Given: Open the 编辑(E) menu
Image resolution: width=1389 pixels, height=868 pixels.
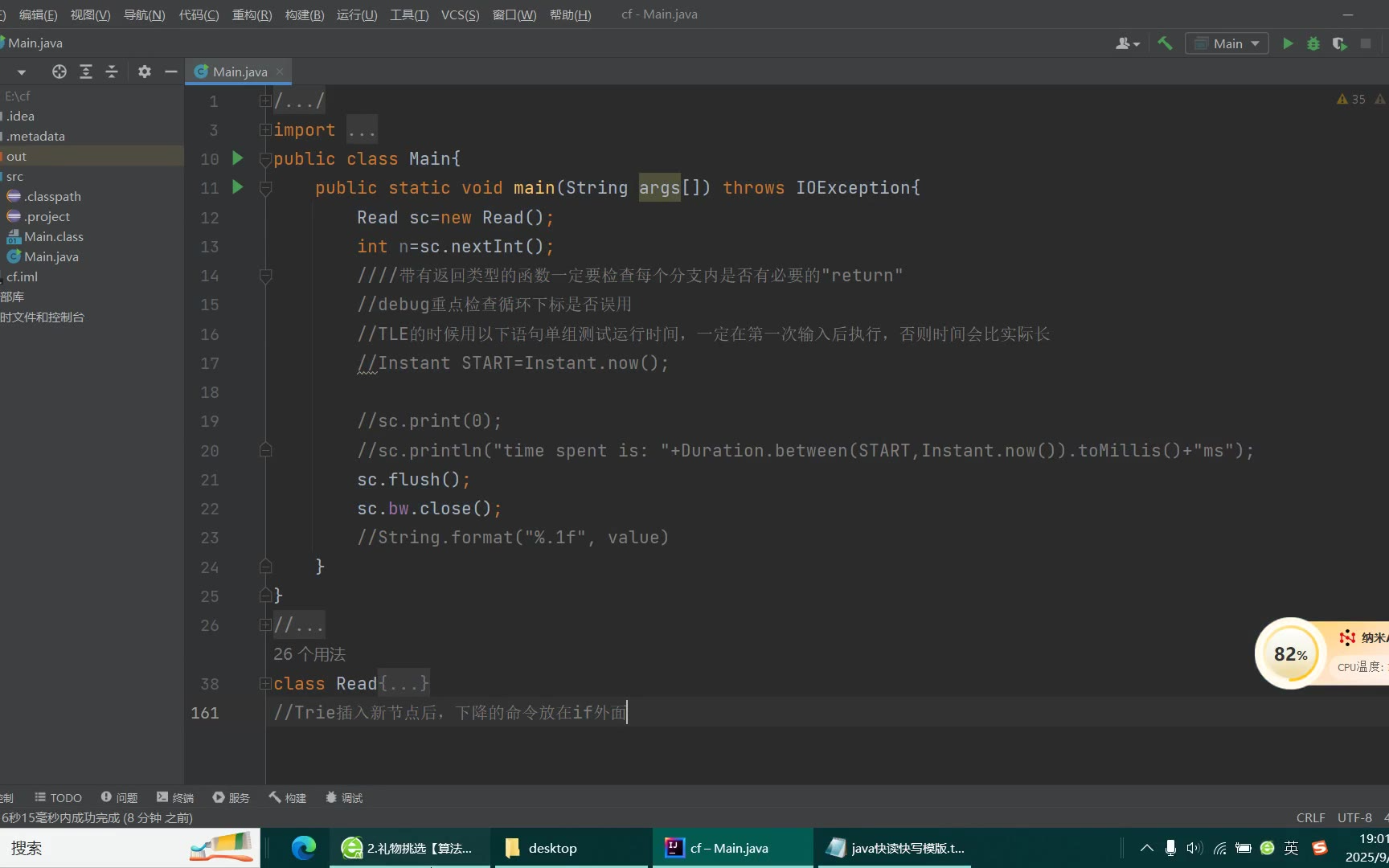Looking at the screenshot, I should (x=38, y=14).
